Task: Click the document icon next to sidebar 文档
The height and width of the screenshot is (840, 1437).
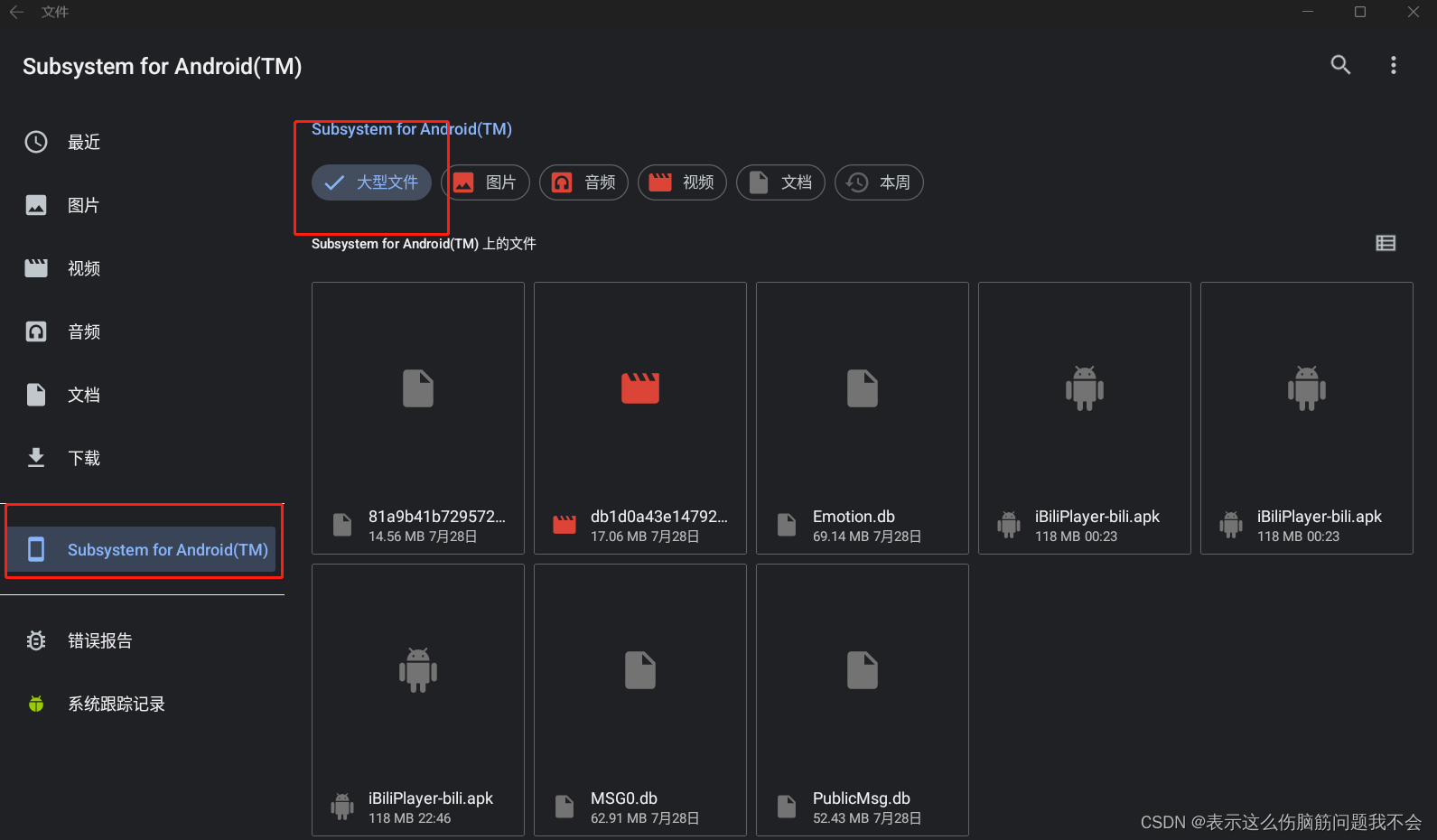Action: click(x=36, y=395)
